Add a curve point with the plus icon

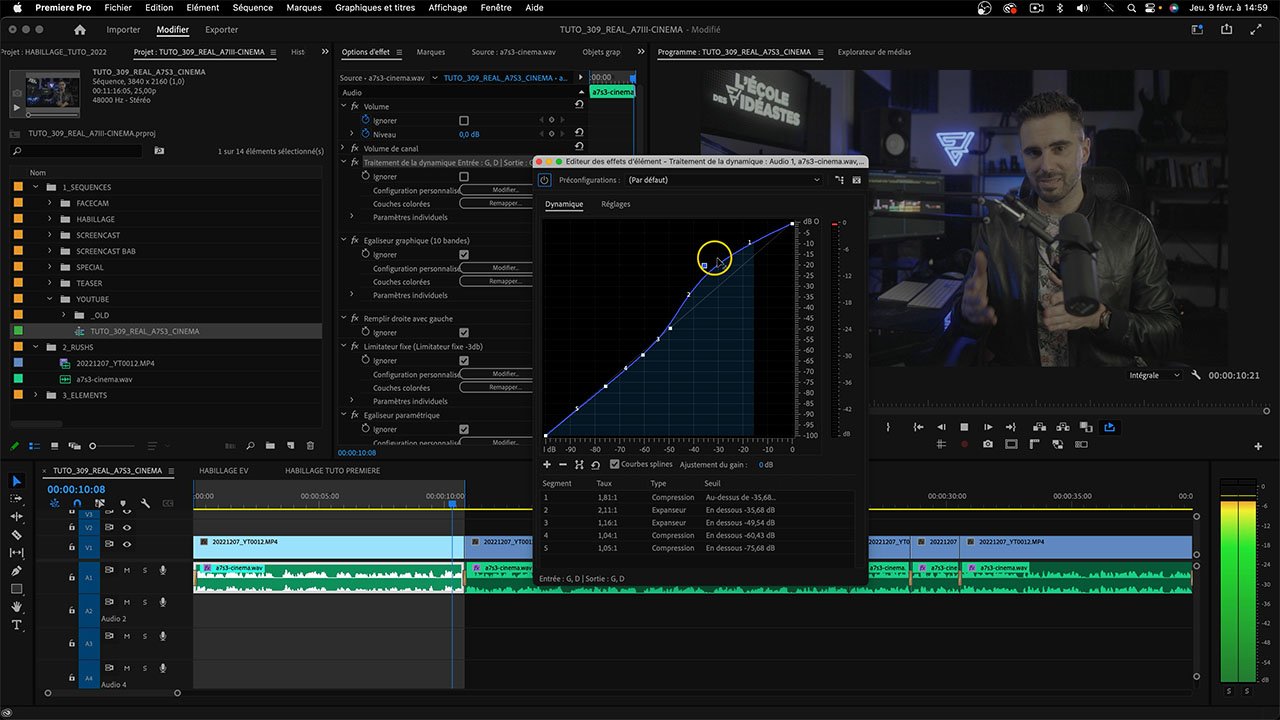[547, 464]
